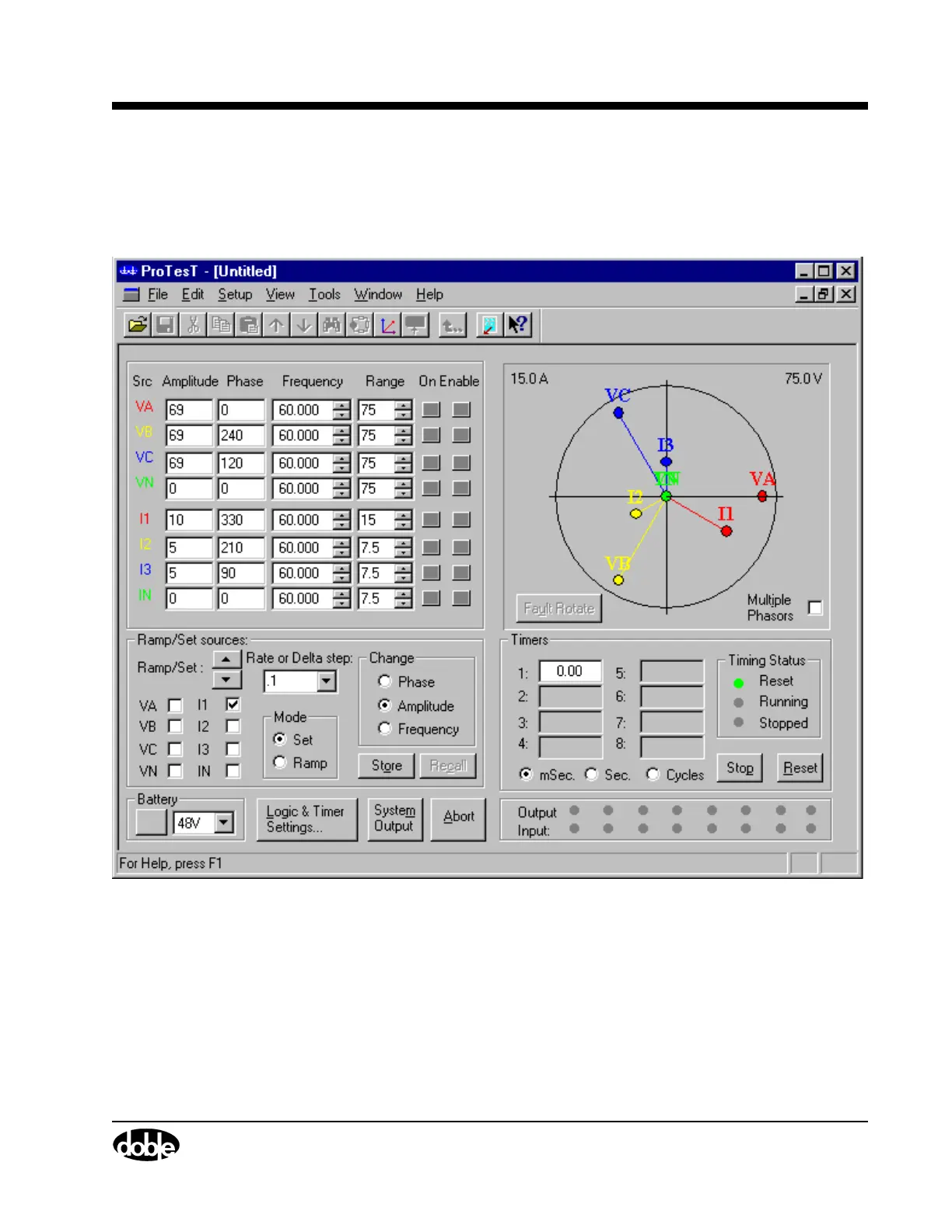Select Ramp mode radio button

(280, 762)
